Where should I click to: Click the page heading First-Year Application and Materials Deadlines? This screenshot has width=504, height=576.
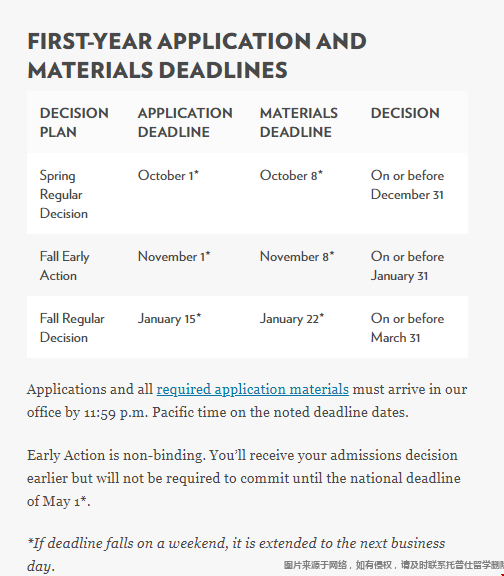point(197,55)
